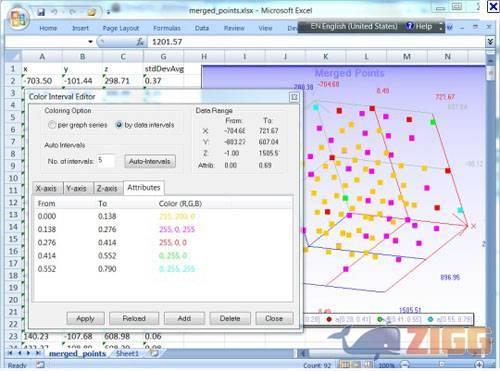The image size is (500, 371).
Task: Click the Office button logo
Action: [x=18, y=19]
